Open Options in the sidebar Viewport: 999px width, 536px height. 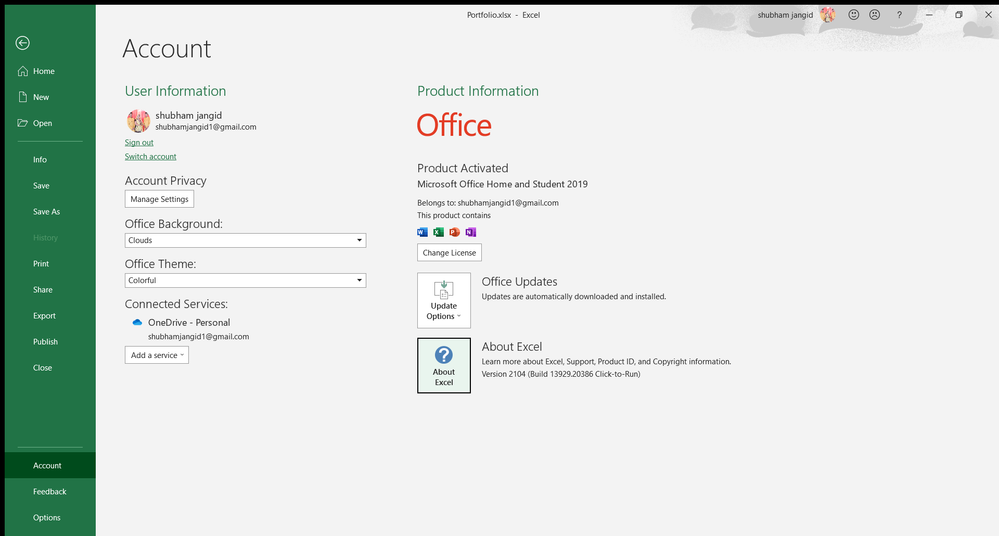(x=50, y=518)
